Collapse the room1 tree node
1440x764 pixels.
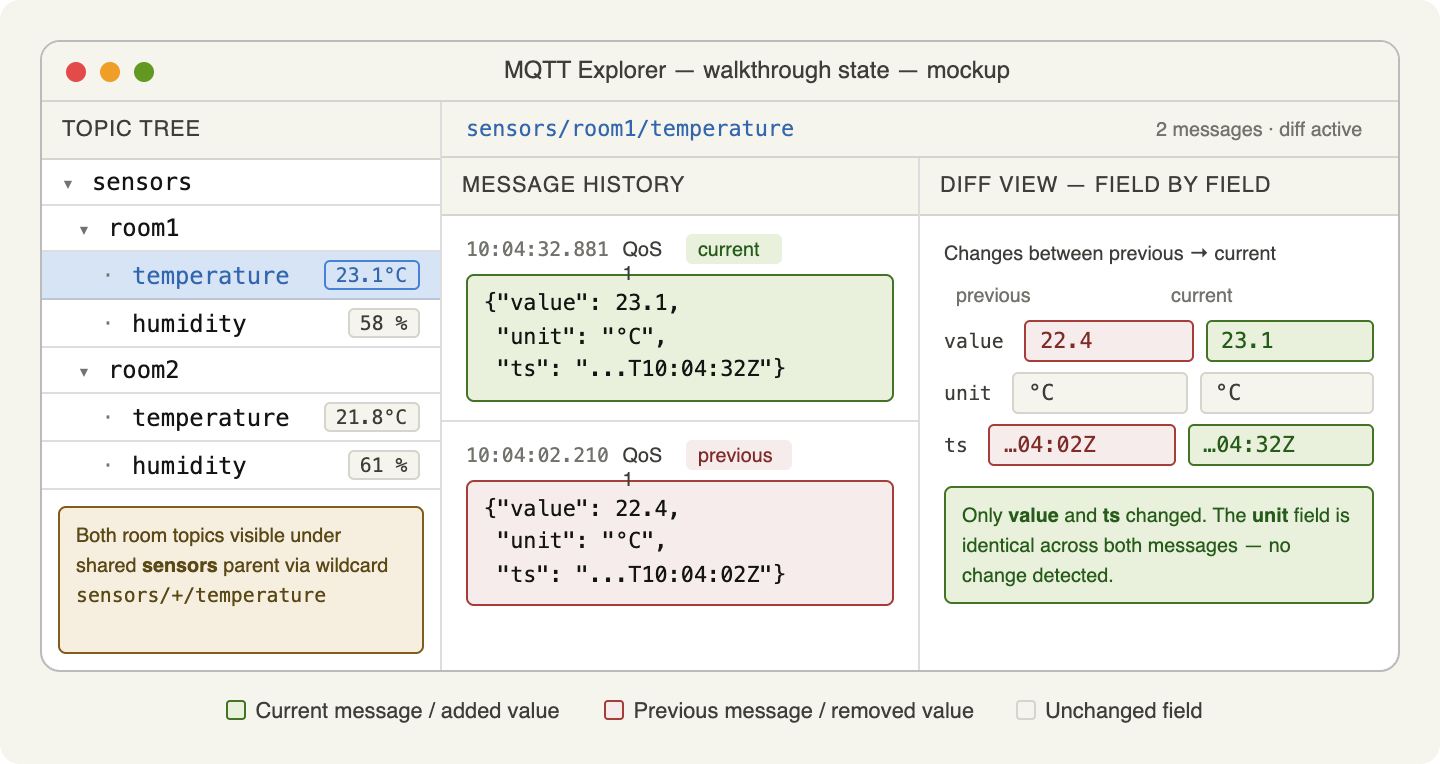(85, 230)
